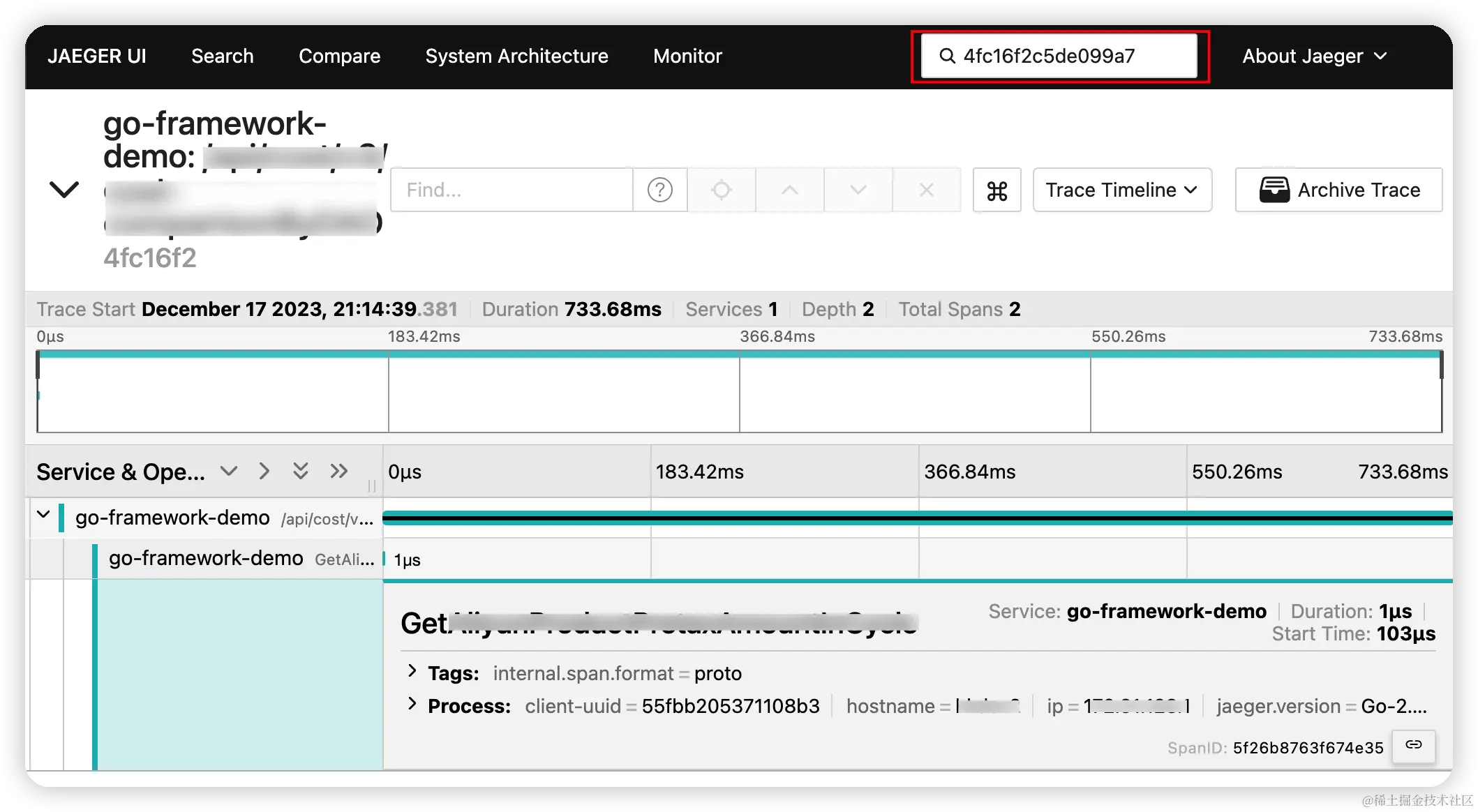The image size is (1478, 812).
Task: Click the JAEGER UI logo link
Action: click(x=97, y=56)
